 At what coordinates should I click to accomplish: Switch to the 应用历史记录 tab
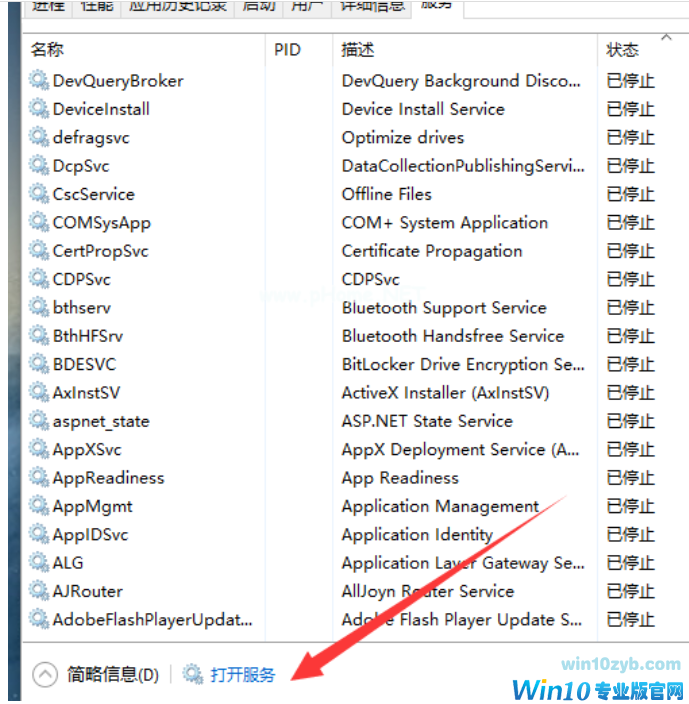click(178, 7)
